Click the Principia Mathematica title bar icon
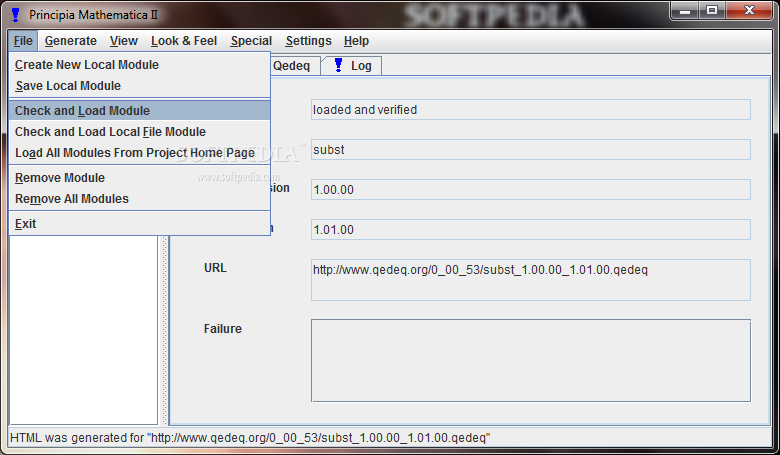 (15, 15)
